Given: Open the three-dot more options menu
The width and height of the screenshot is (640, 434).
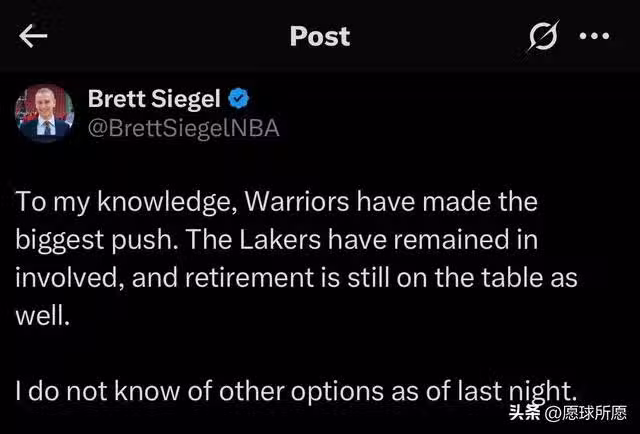Looking at the screenshot, I should point(595,37).
